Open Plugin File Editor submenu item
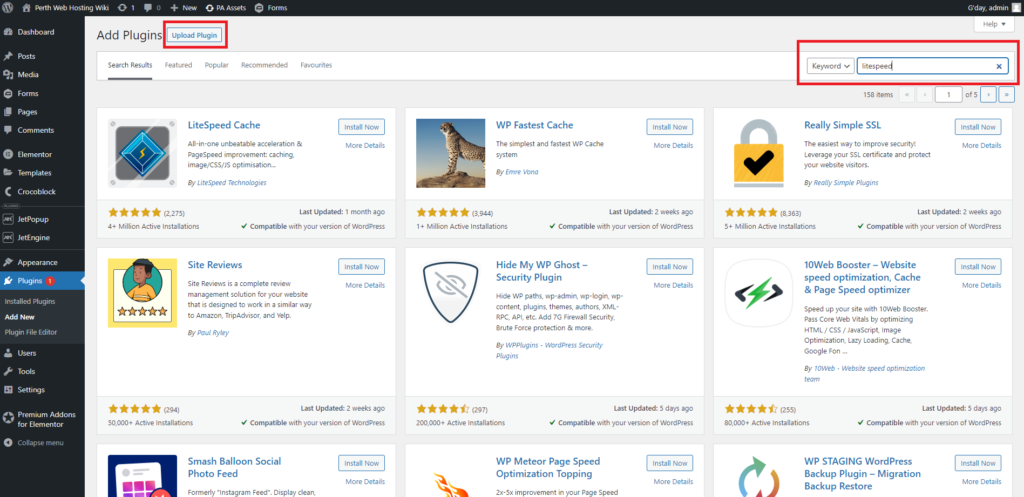1024x497 pixels. (x=31, y=332)
